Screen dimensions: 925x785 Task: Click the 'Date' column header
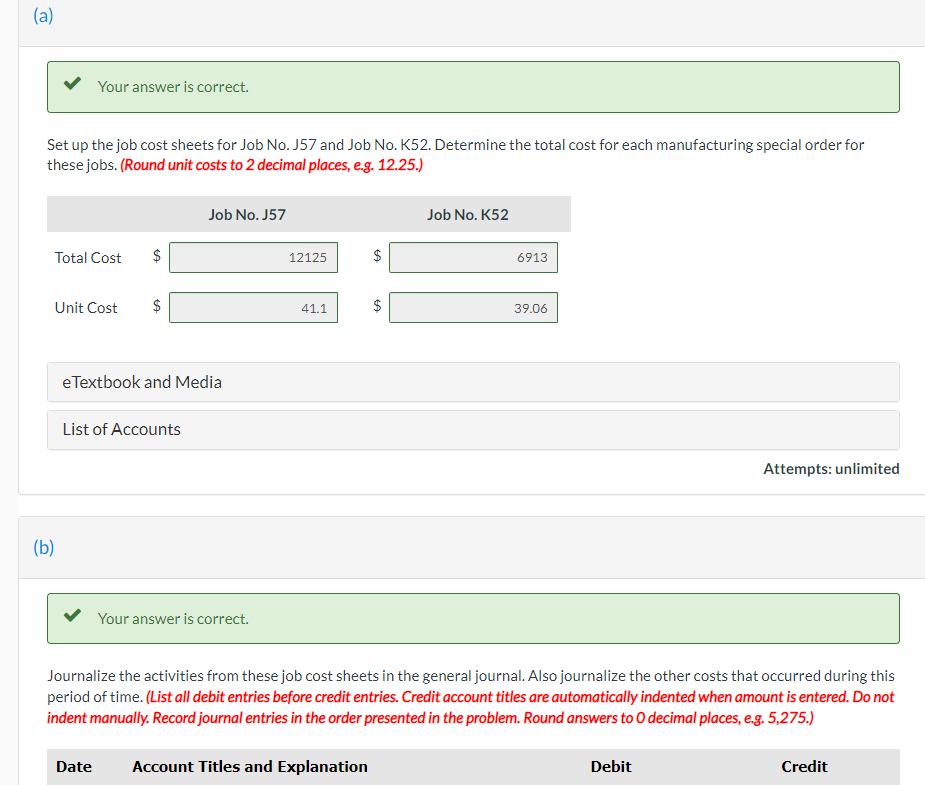click(x=74, y=767)
